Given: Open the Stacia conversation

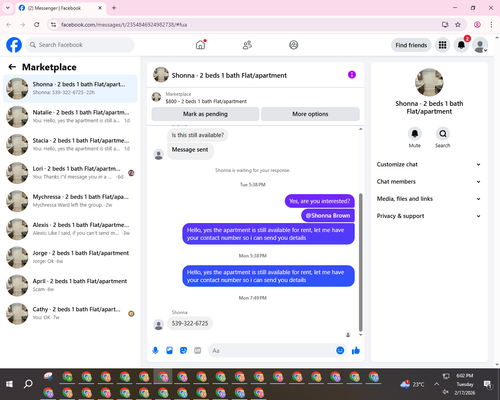Looking at the screenshot, I should [x=70, y=145].
